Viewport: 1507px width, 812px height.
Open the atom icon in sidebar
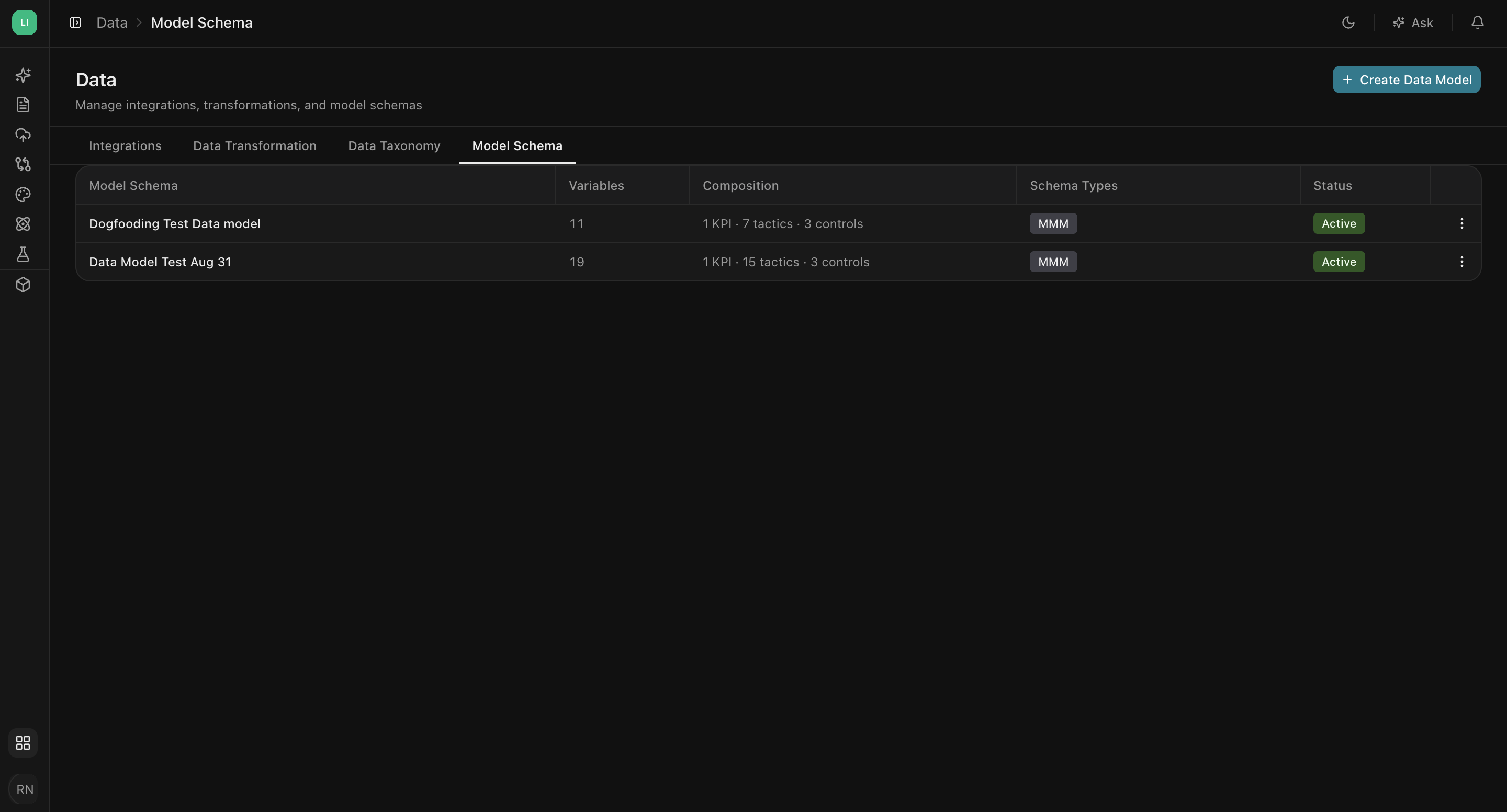[24, 224]
